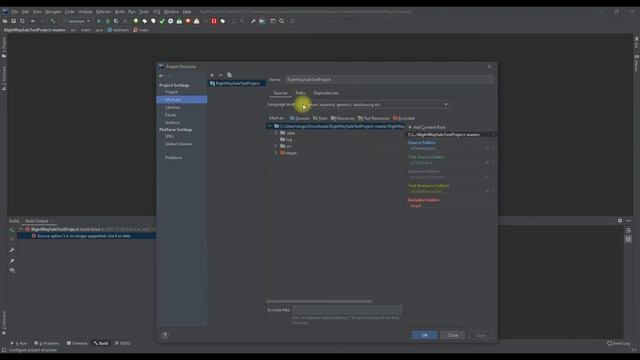The image size is (640, 360).
Task: Click the Add Content Root link
Action: (427, 127)
